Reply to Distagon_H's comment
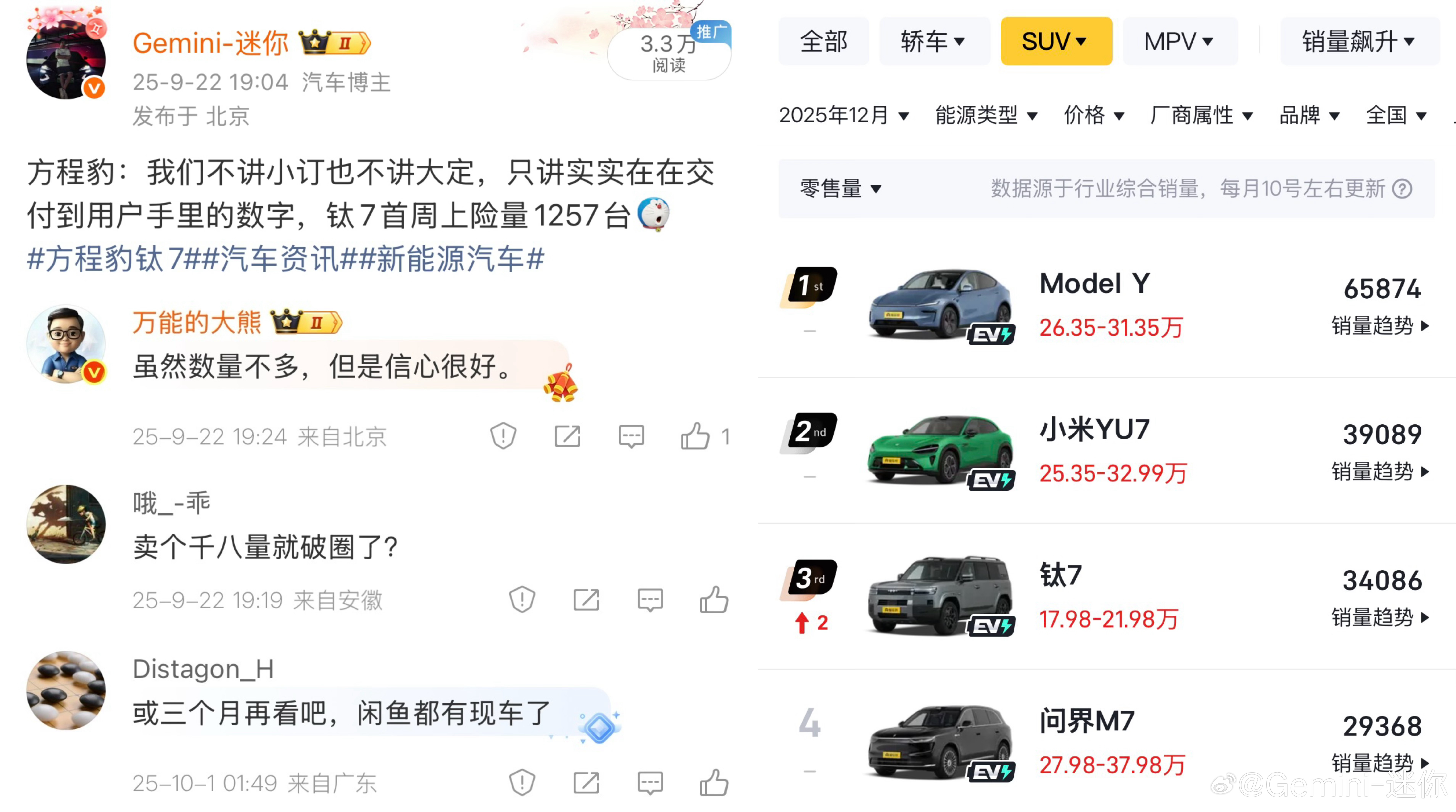This screenshot has height=812, width=1456. pyautogui.click(x=650, y=783)
